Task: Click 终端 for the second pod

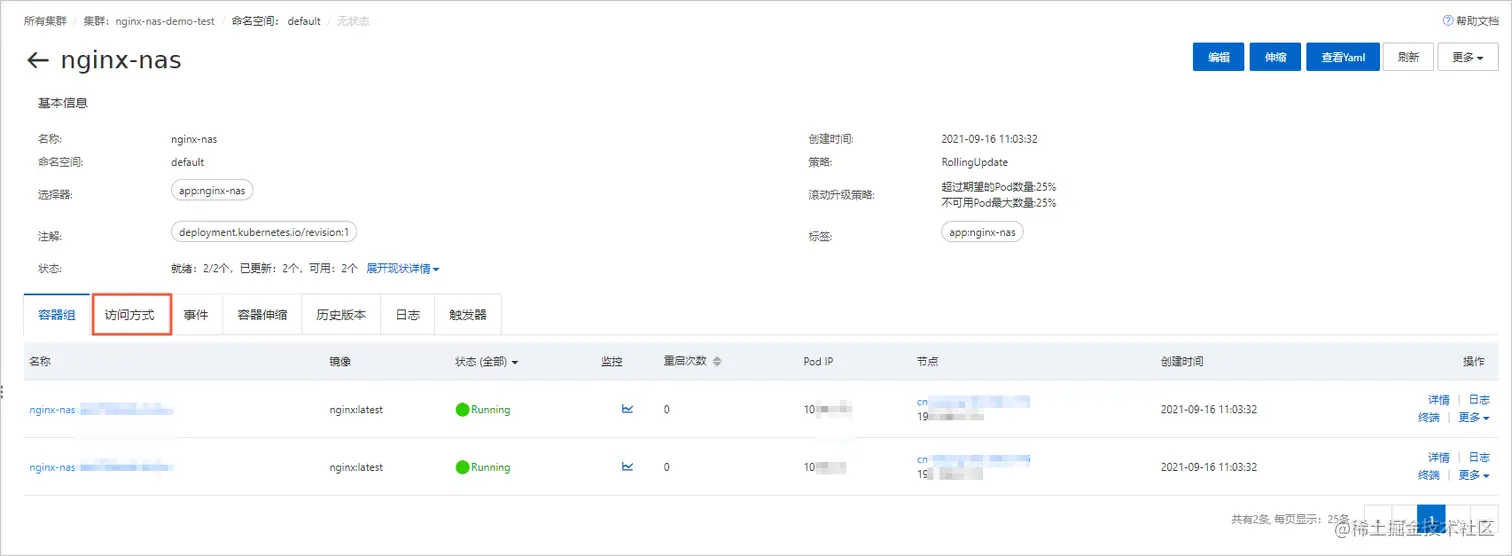Action: coord(1429,475)
